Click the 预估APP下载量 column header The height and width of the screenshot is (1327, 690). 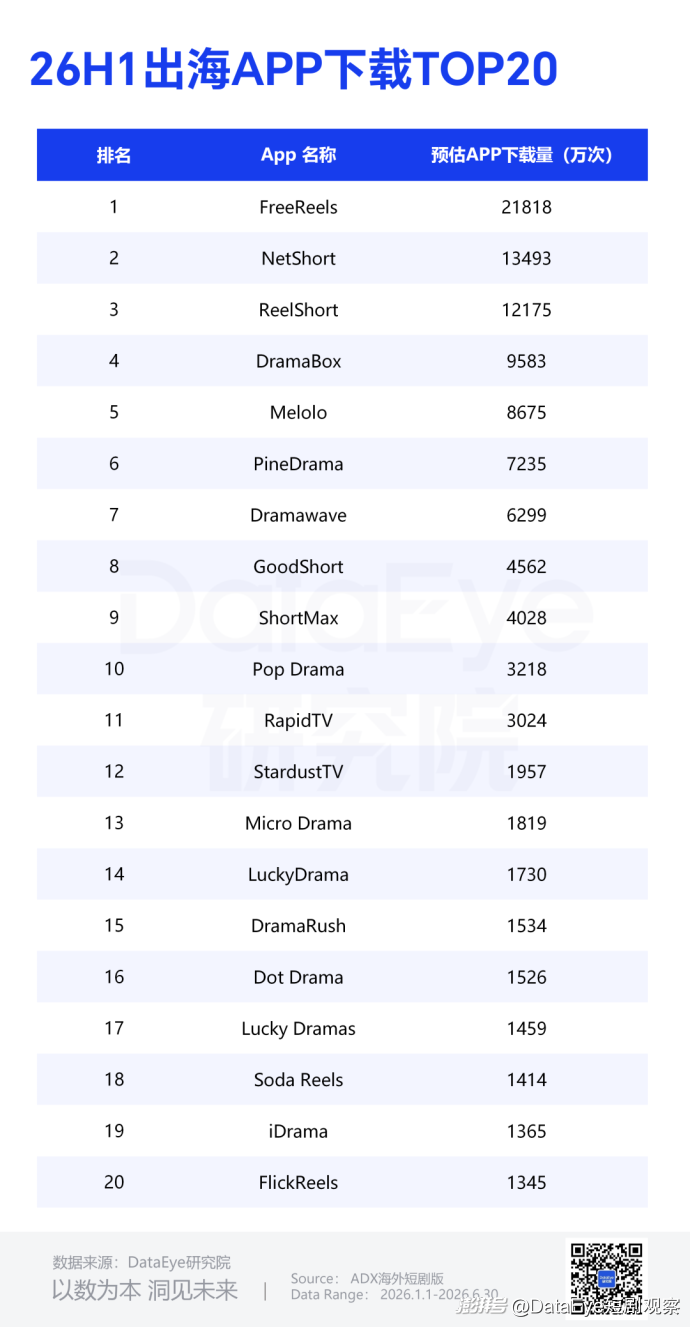tap(522, 155)
